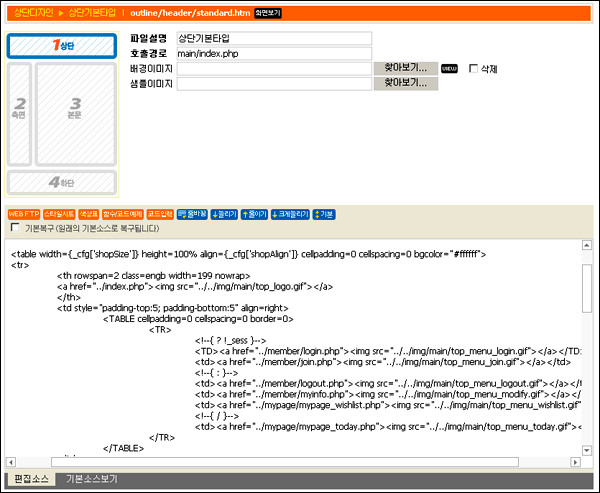Tick the 삭제 checkbox for background image
Image resolution: width=600 pixels, height=493 pixels.
point(473,69)
